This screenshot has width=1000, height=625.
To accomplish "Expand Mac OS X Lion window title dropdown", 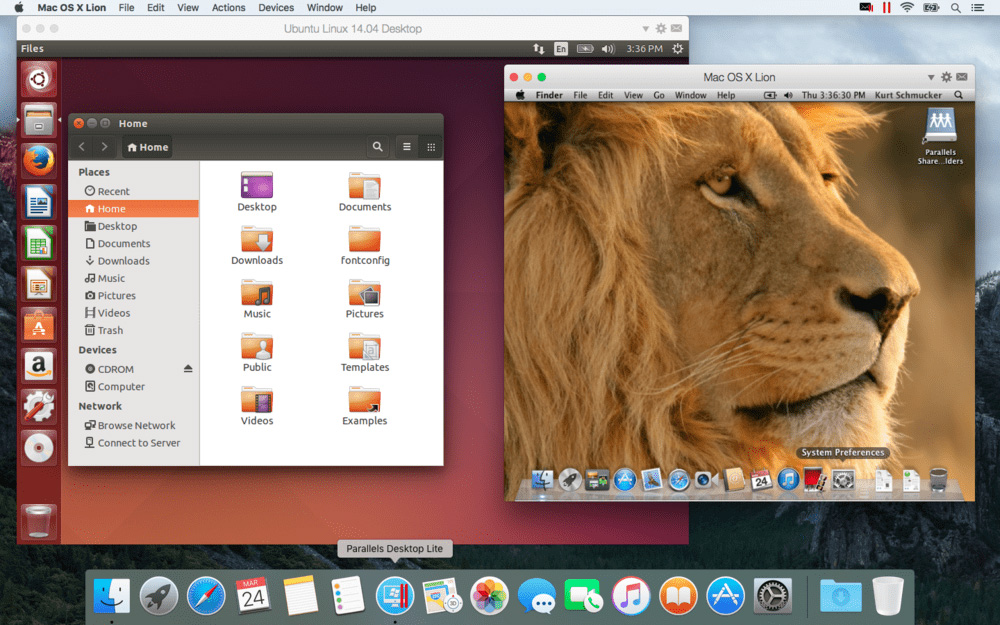I will (929, 77).
